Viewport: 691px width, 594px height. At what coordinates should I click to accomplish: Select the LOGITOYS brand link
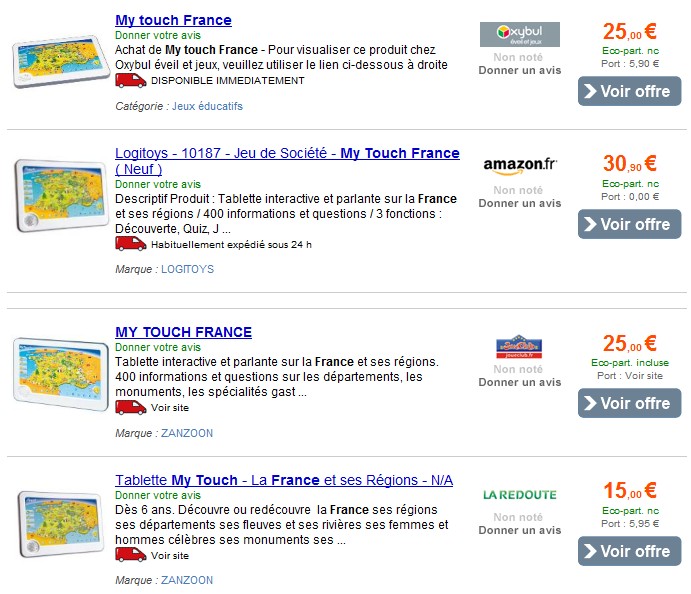coord(187,269)
